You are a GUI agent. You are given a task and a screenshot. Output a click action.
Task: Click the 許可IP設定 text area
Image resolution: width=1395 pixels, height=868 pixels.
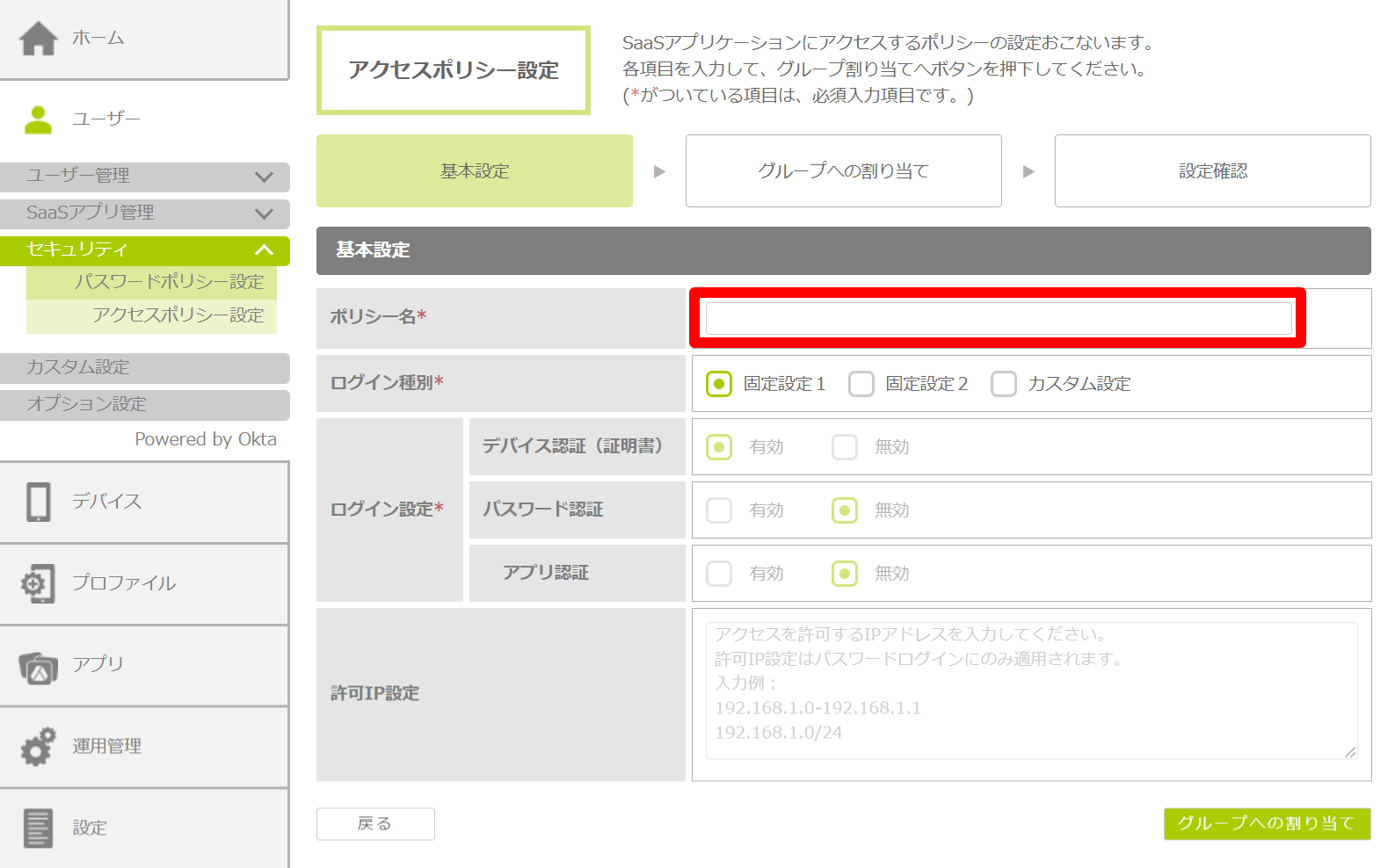click(1030, 691)
